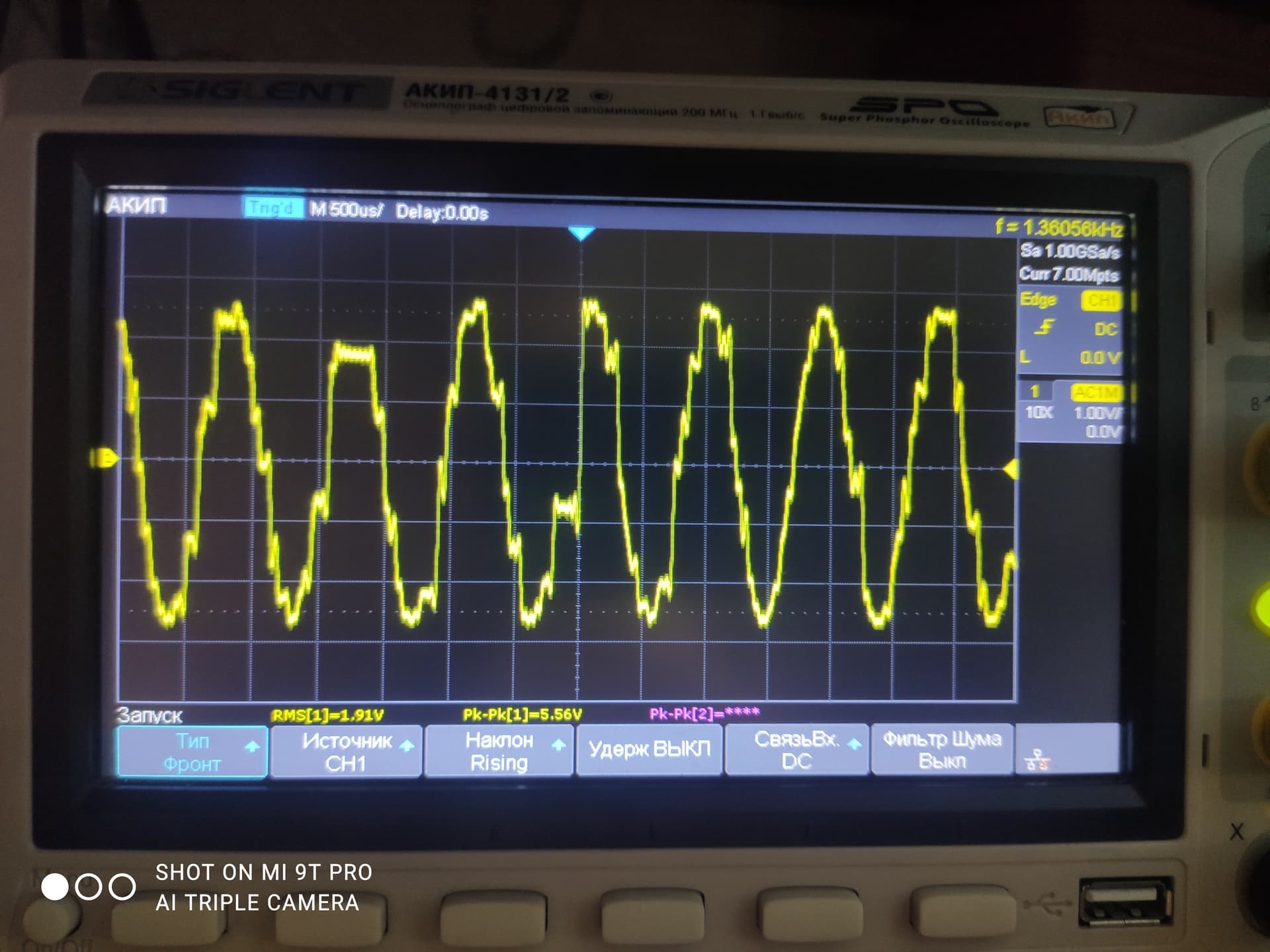Expand the Источник CH1 source selector

346,752
